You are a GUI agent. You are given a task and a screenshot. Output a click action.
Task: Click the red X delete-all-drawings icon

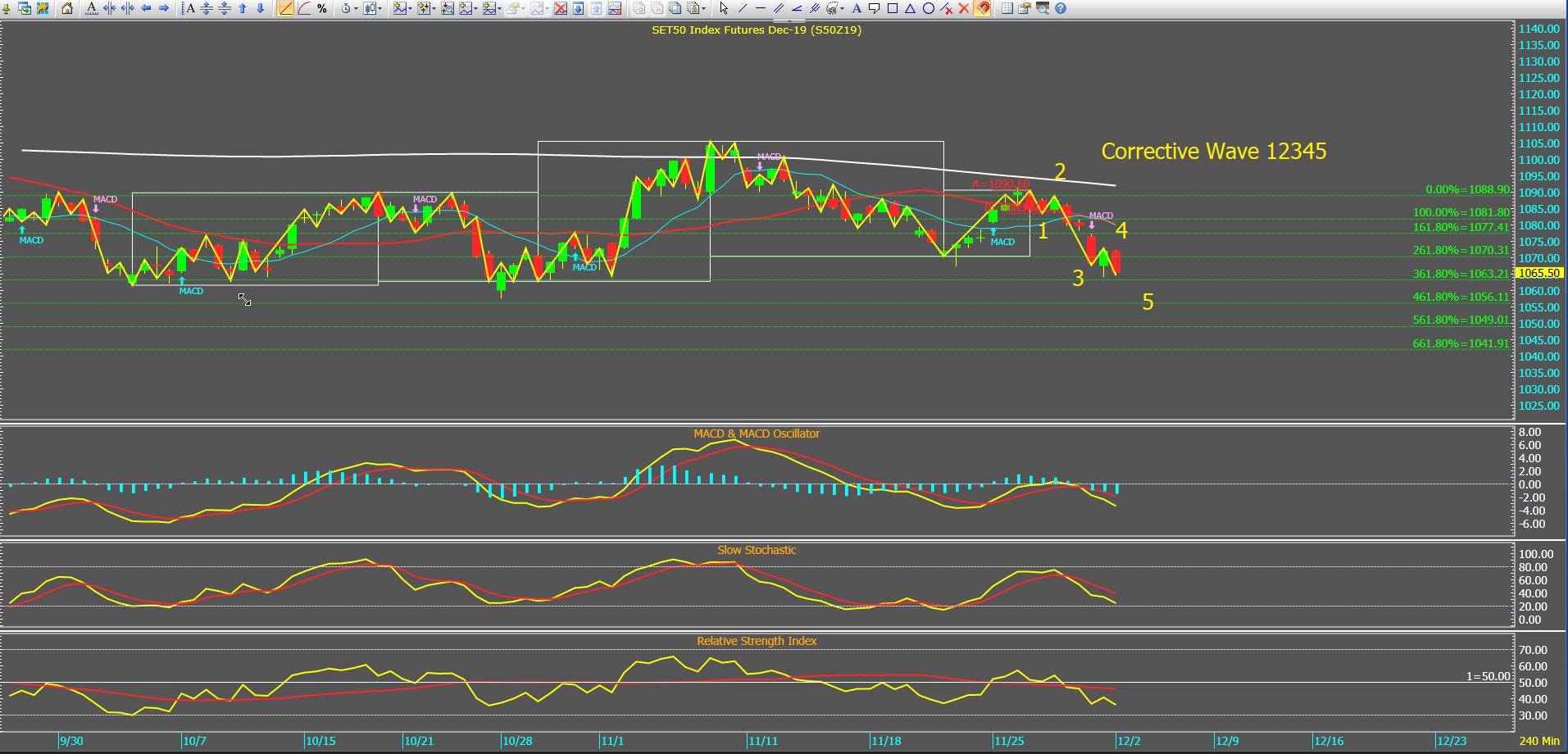(x=964, y=8)
